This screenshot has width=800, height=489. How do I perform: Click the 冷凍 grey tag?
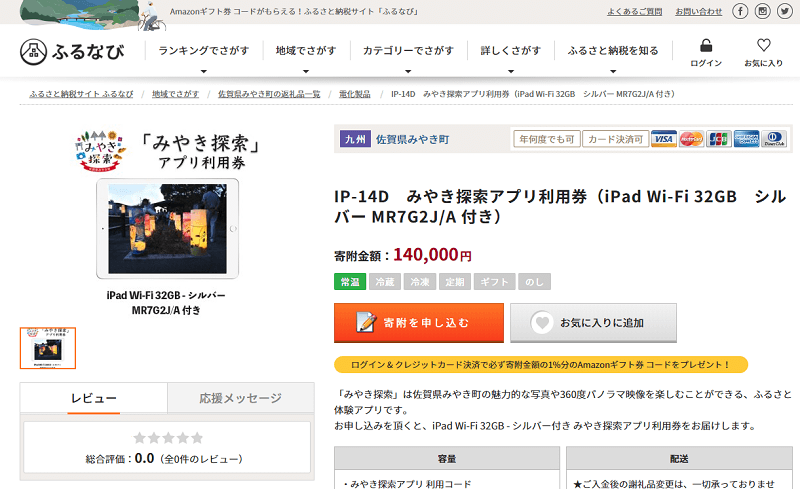[420, 282]
